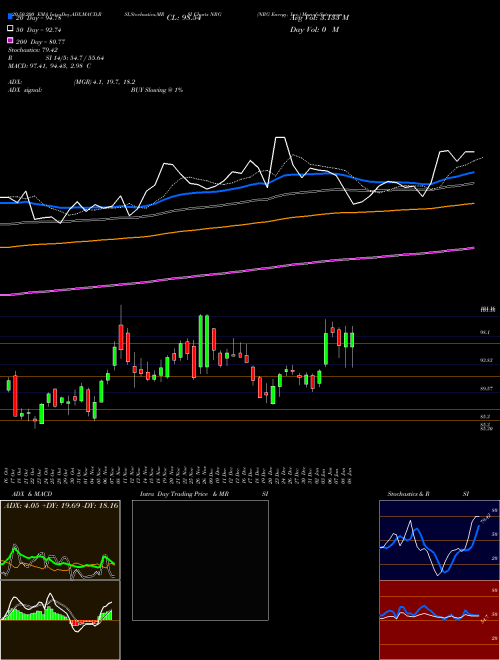Click the magenta 200 Day EMA legend swatch
500x660 pixels.
pos(10,40)
